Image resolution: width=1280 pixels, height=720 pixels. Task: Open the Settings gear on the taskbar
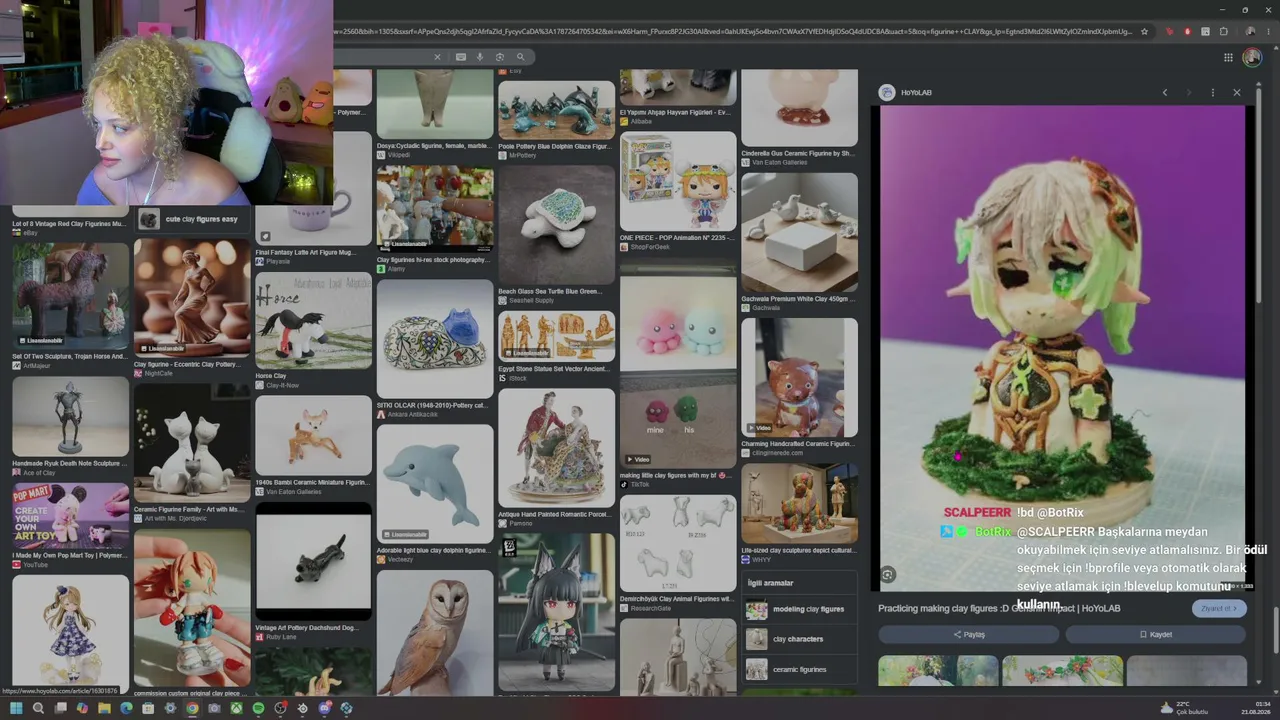click(170, 708)
